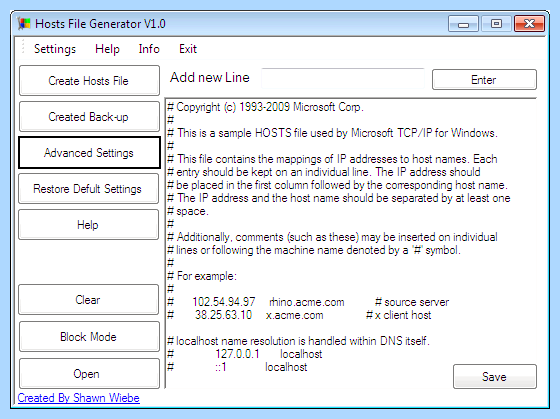Click the Created Back-up button
The height and width of the screenshot is (419, 560).
coord(89,117)
